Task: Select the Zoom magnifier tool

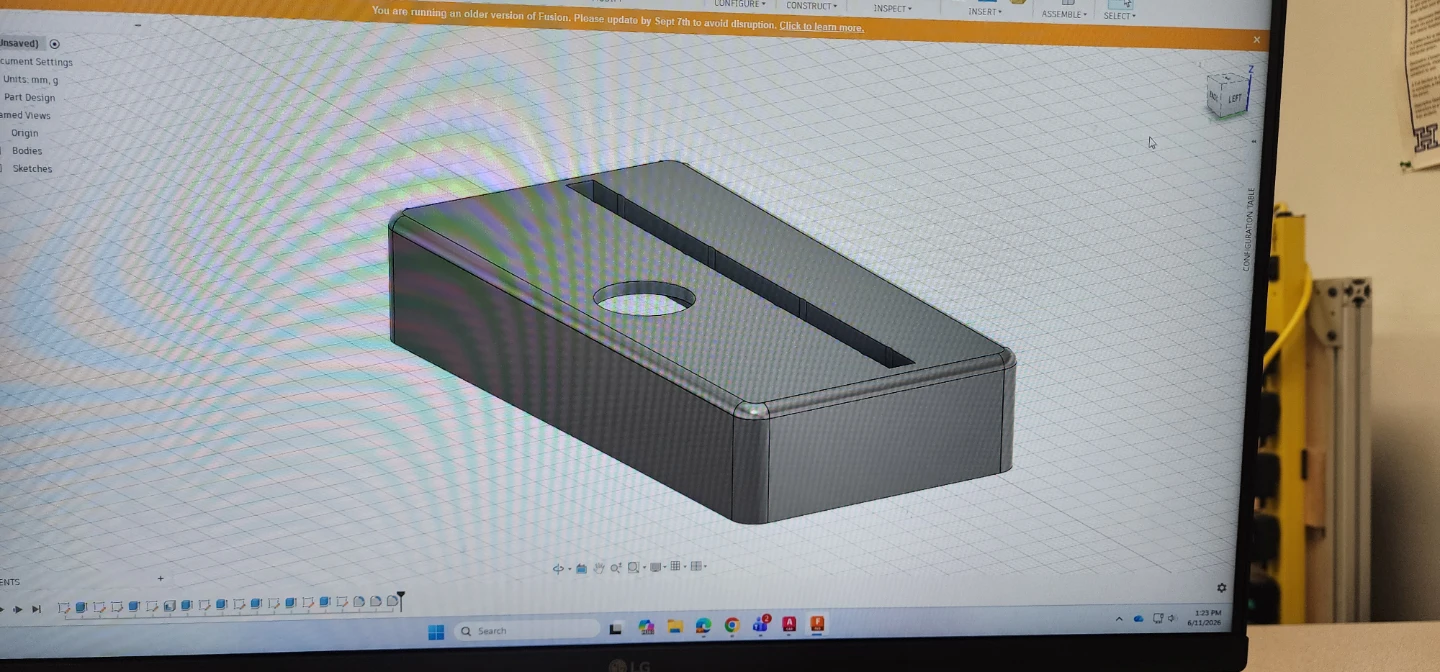Action: tap(616, 567)
